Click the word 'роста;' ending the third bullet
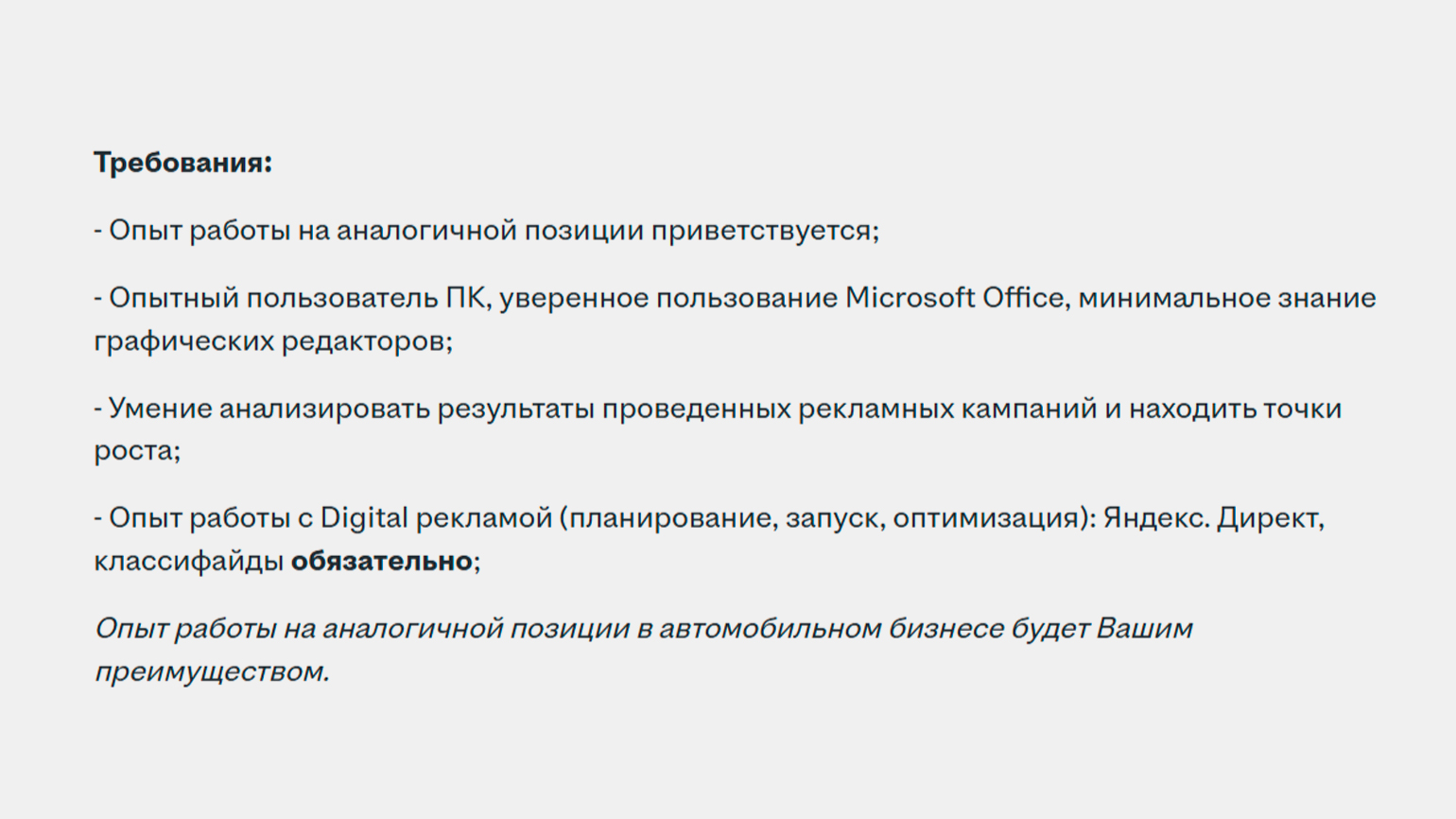The image size is (1456, 819). [x=137, y=451]
